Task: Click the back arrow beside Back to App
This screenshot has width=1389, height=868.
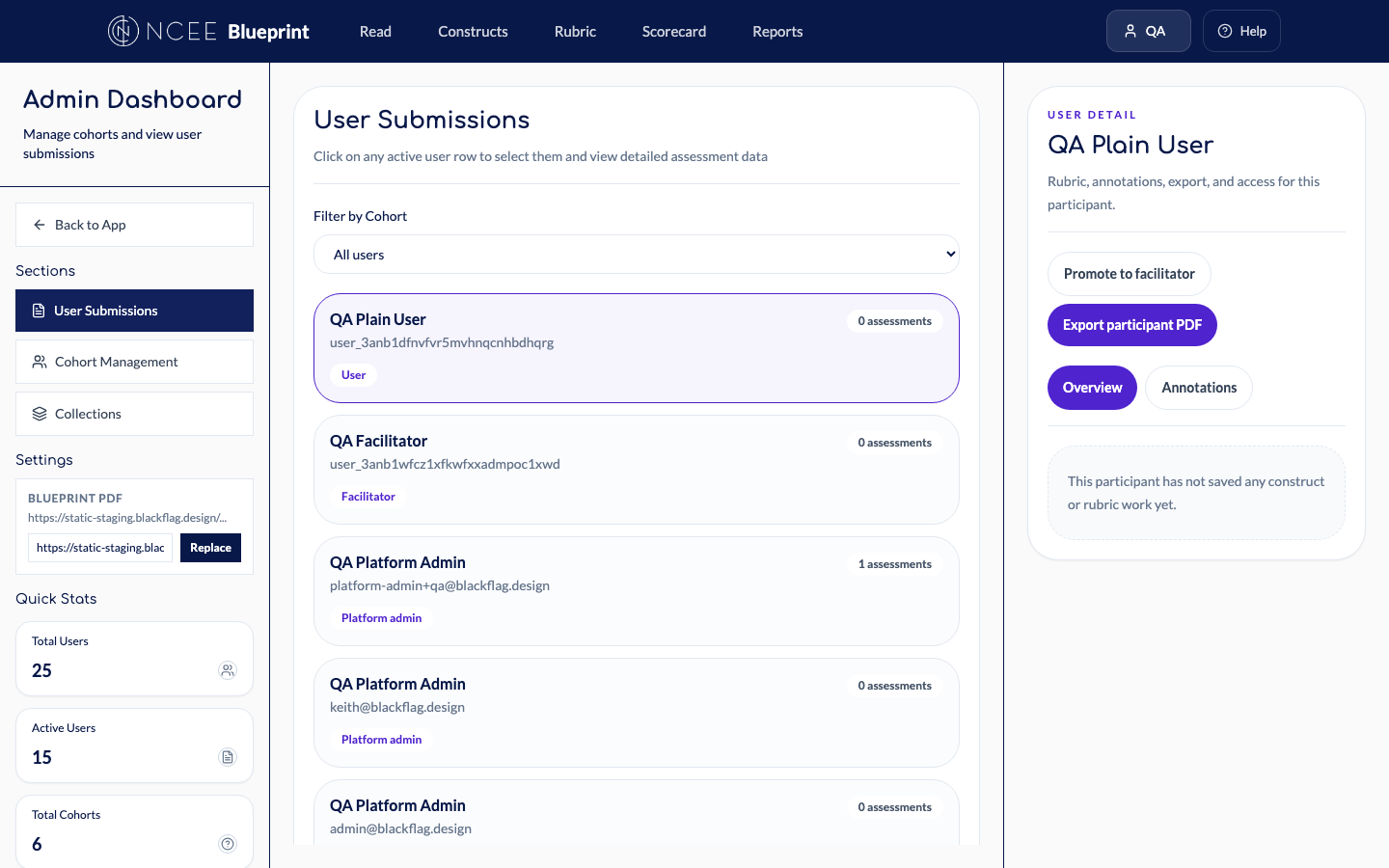Action: 39,224
